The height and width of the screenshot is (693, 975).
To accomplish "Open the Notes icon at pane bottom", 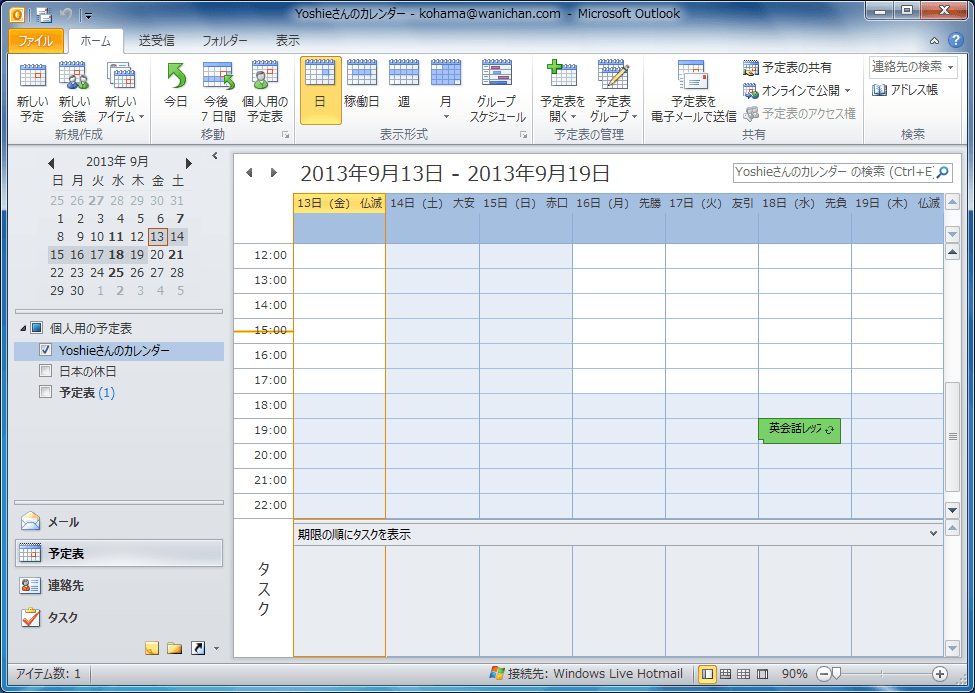I will (152, 649).
